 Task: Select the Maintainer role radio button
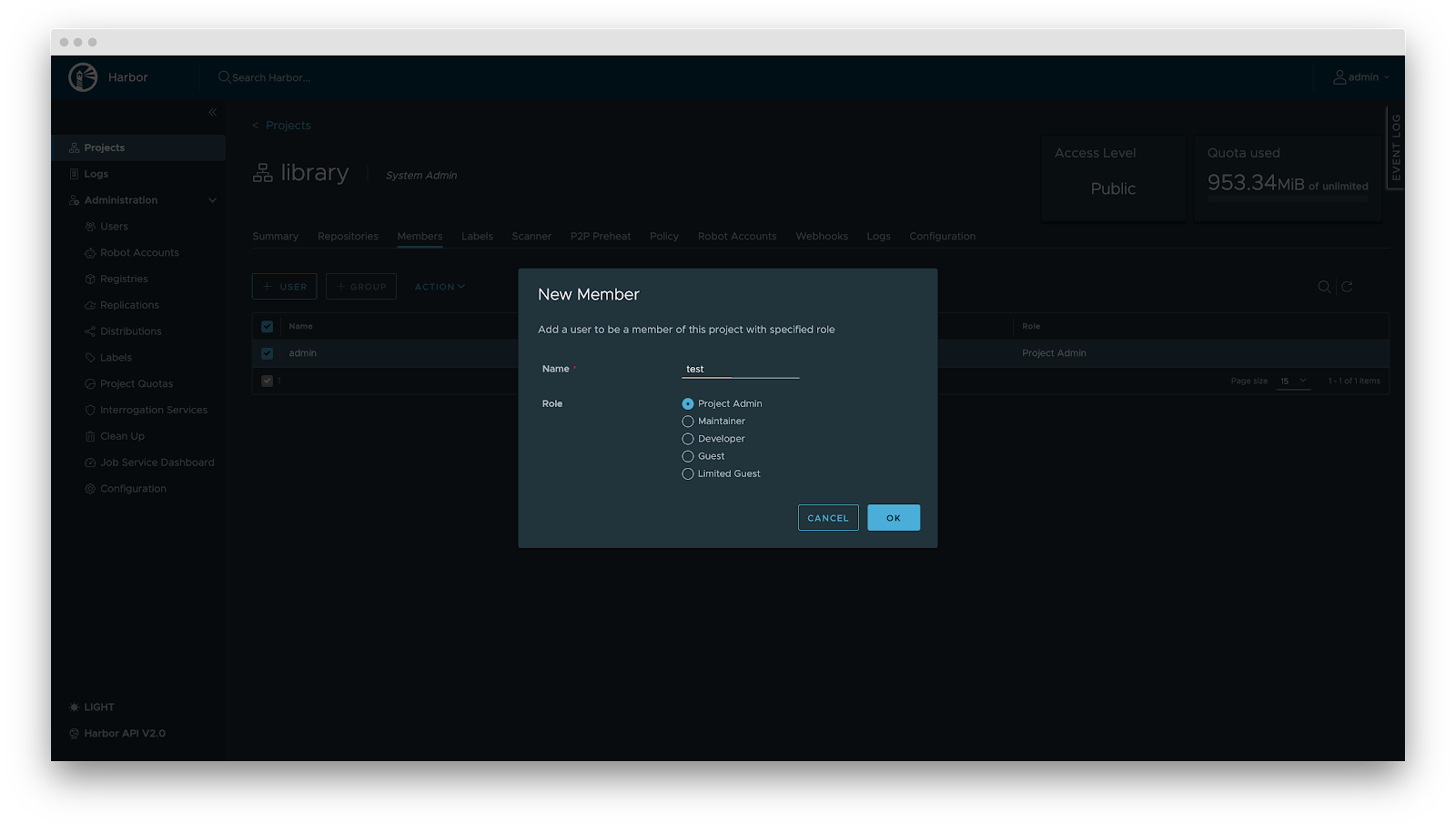point(688,422)
